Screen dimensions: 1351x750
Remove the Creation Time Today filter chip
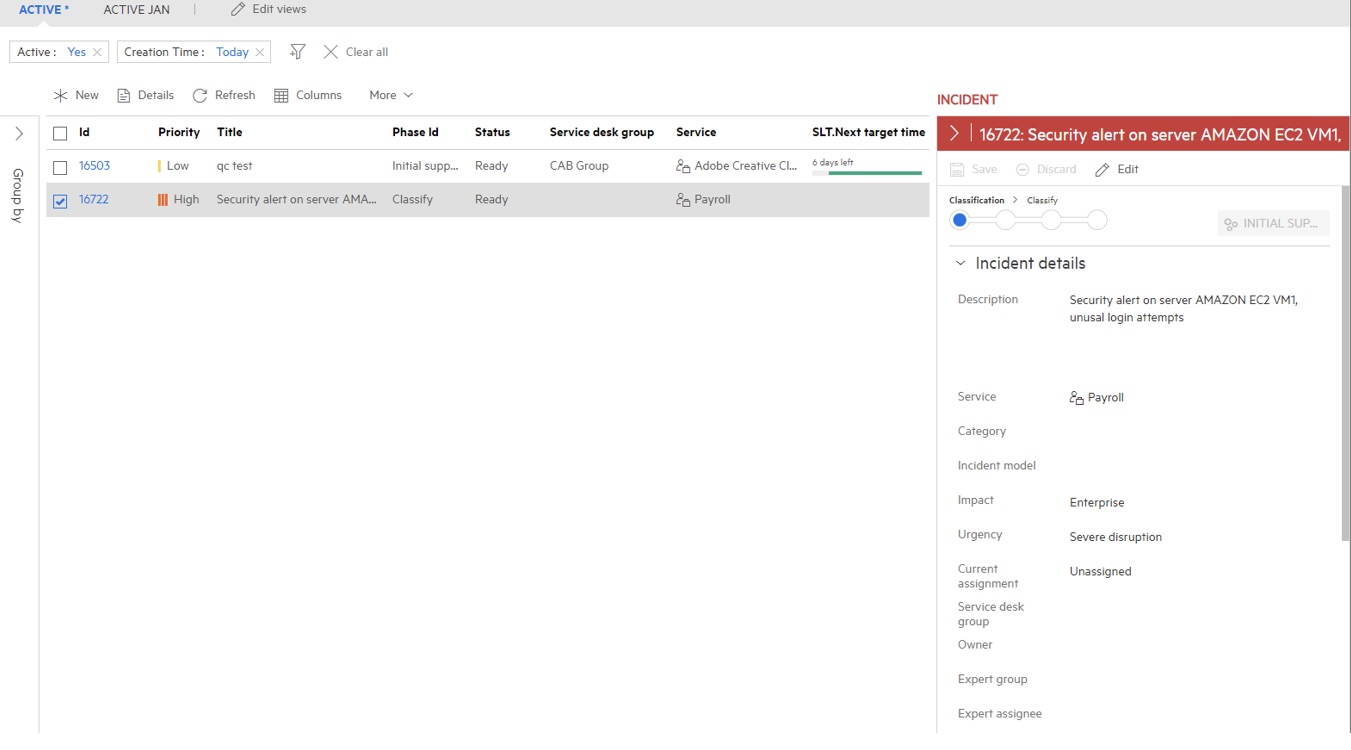click(261, 51)
